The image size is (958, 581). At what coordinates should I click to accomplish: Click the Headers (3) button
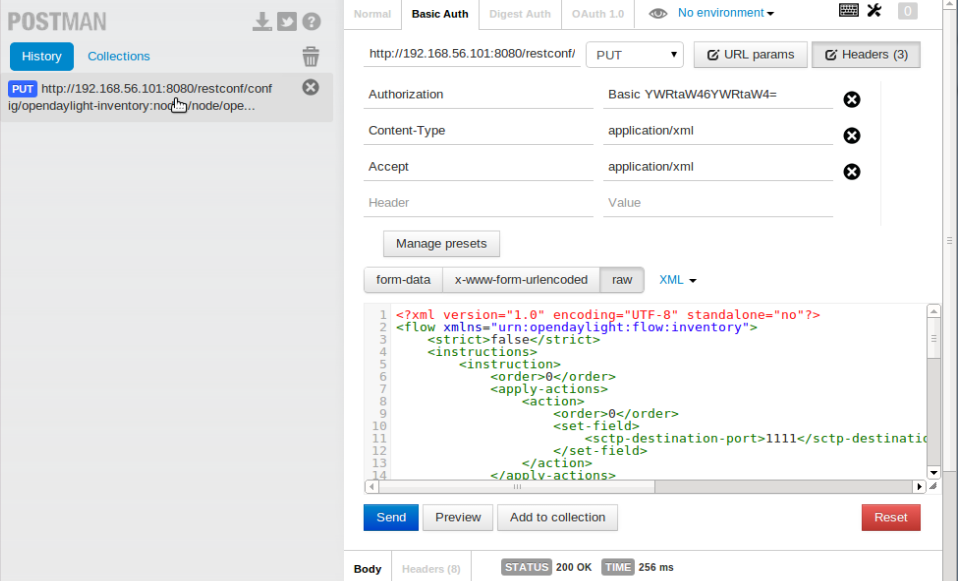coord(866,54)
